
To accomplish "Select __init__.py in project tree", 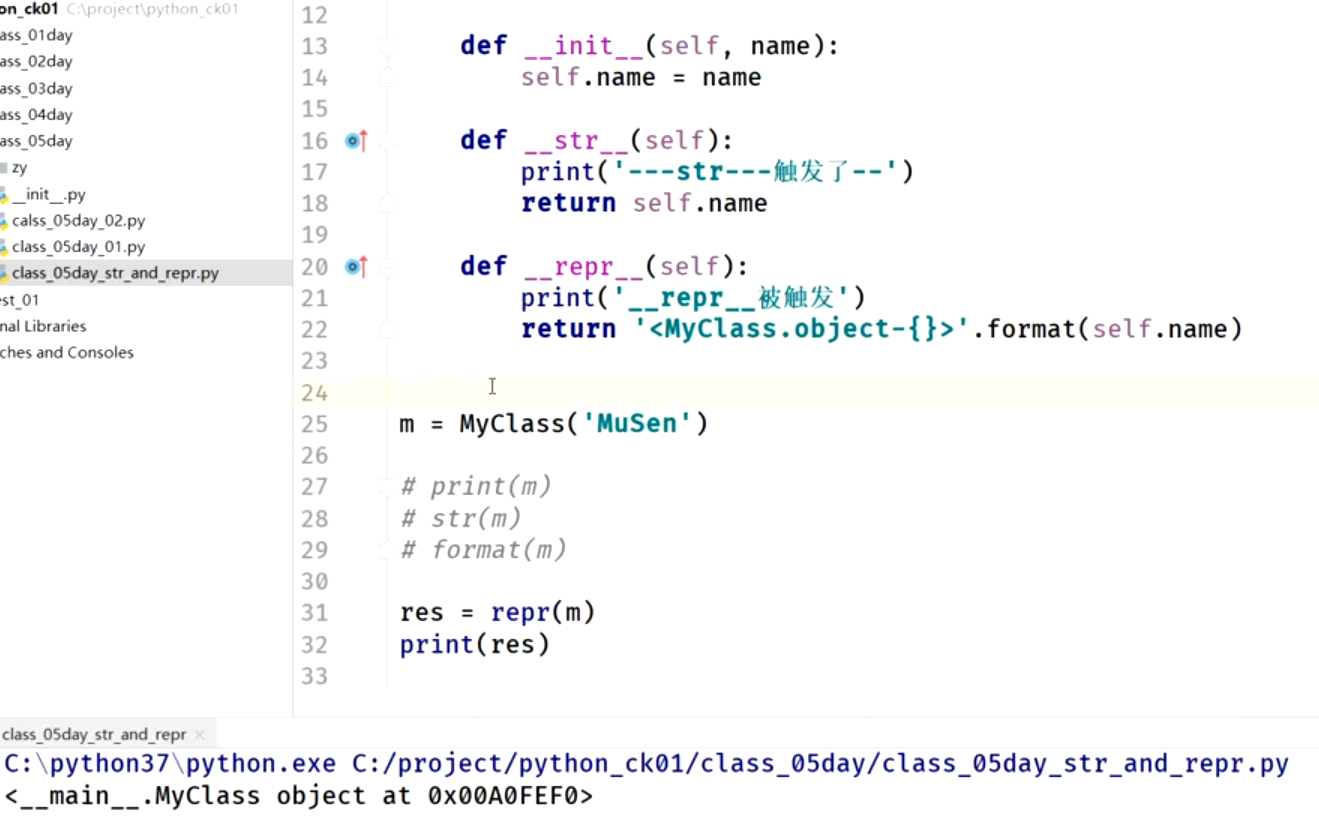I will tap(49, 195).
